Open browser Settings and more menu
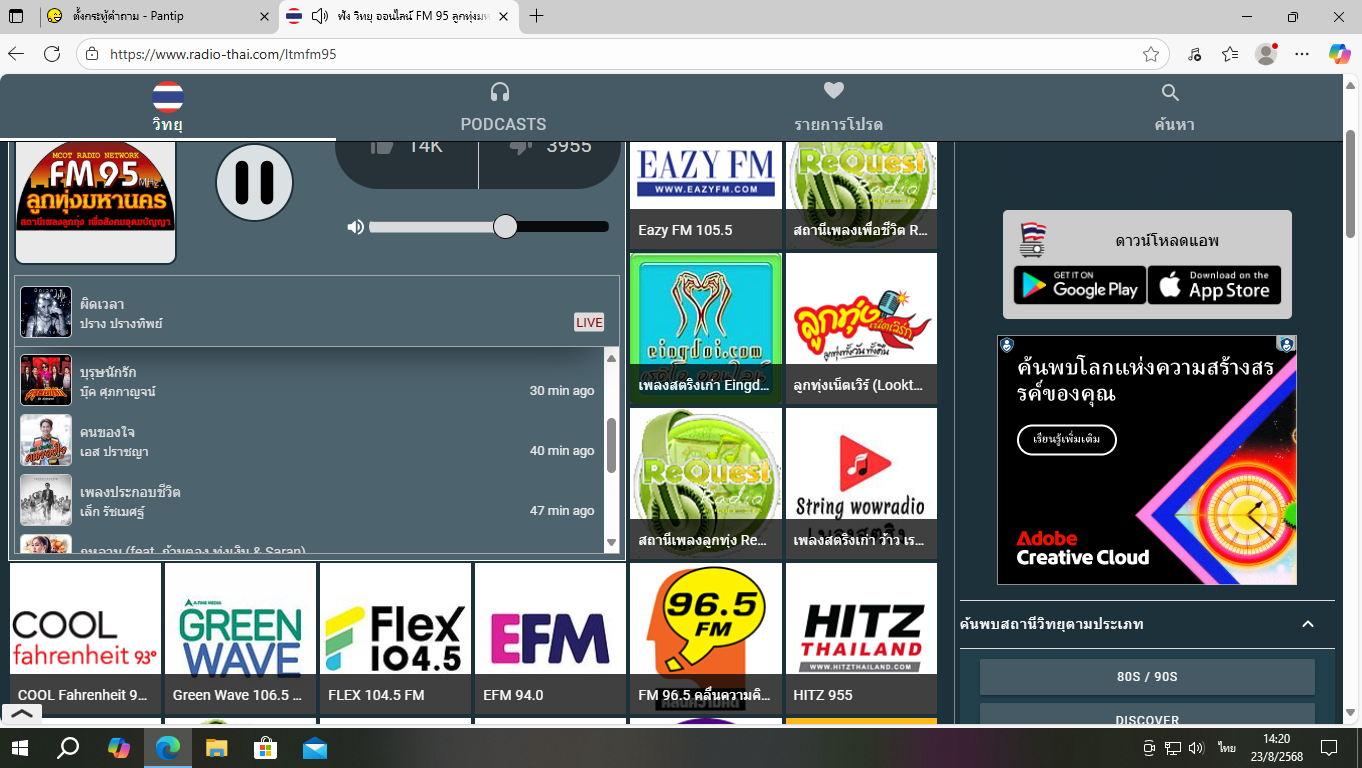 click(x=1301, y=54)
